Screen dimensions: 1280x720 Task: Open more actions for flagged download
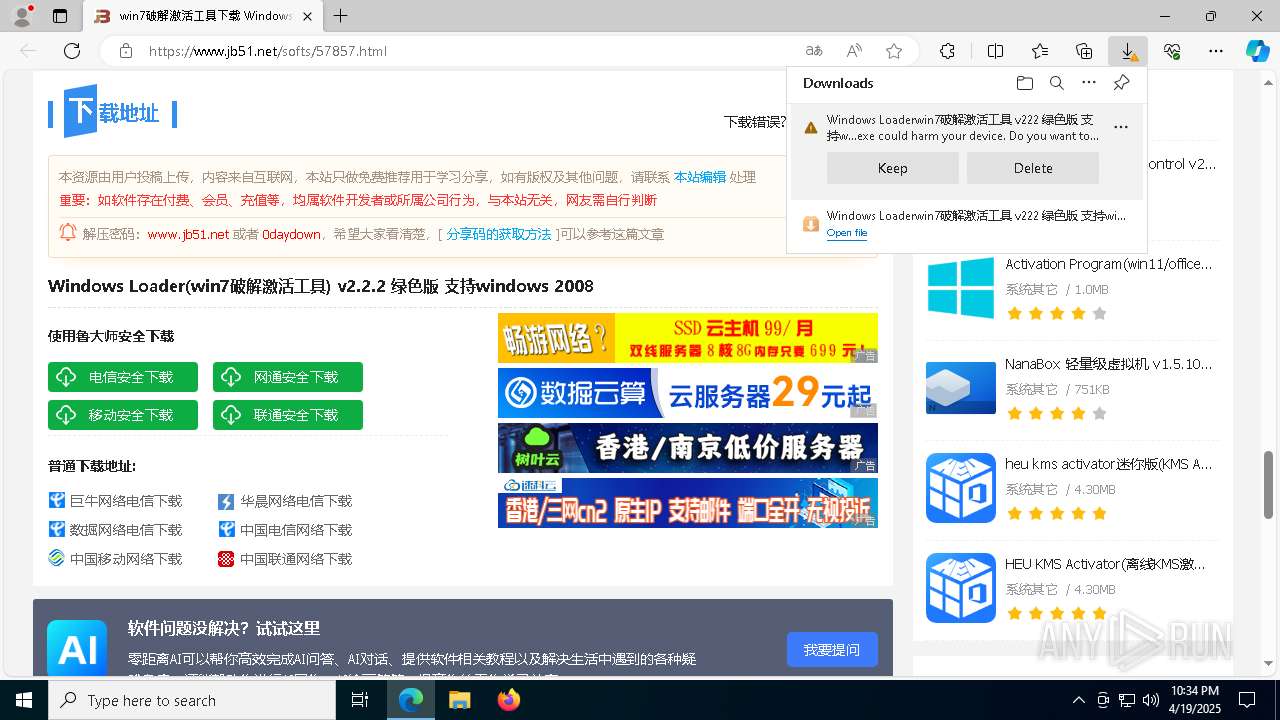(x=1121, y=127)
